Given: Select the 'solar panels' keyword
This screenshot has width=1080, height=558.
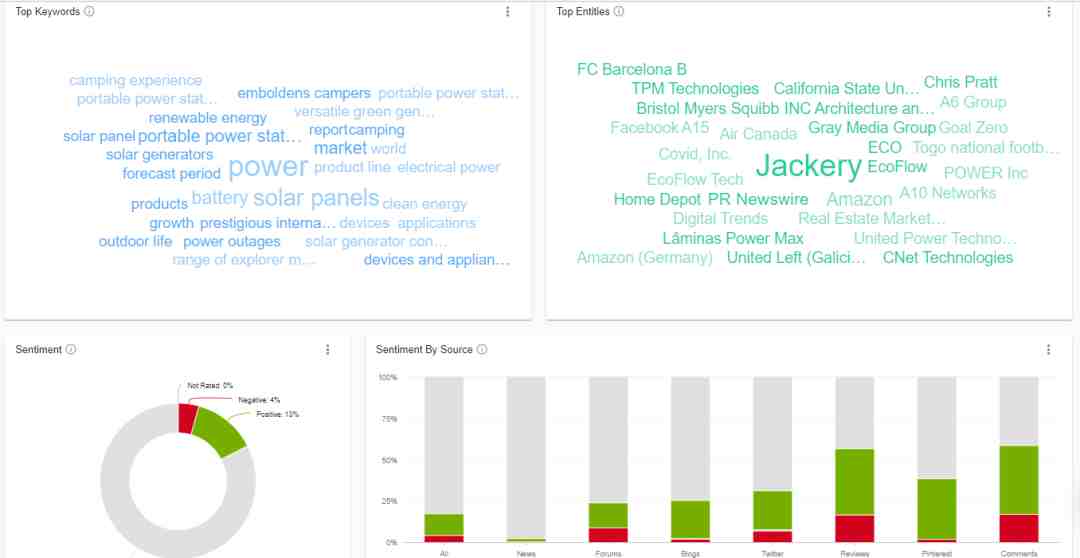Looking at the screenshot, I should point(316,198).
